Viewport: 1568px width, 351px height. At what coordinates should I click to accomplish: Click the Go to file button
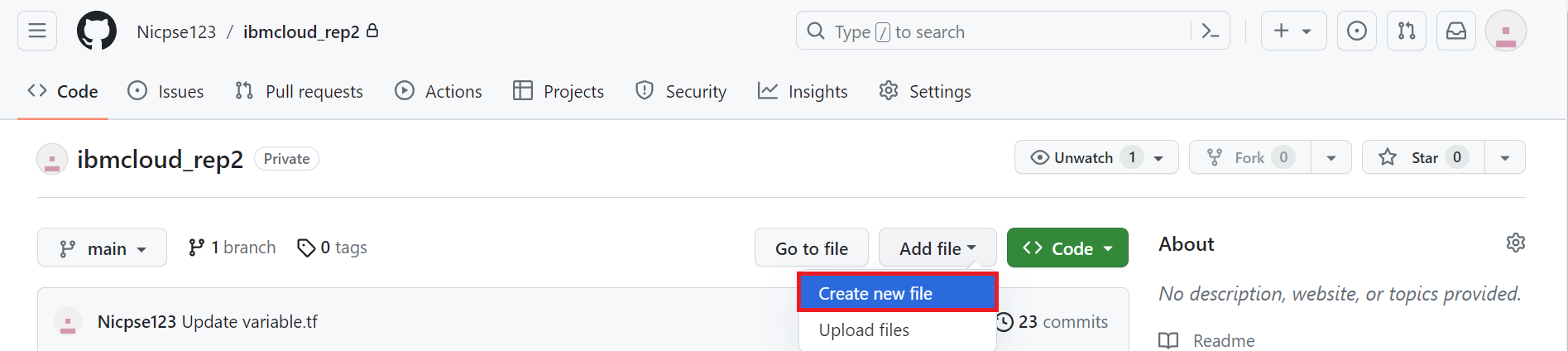click(811, 248)
